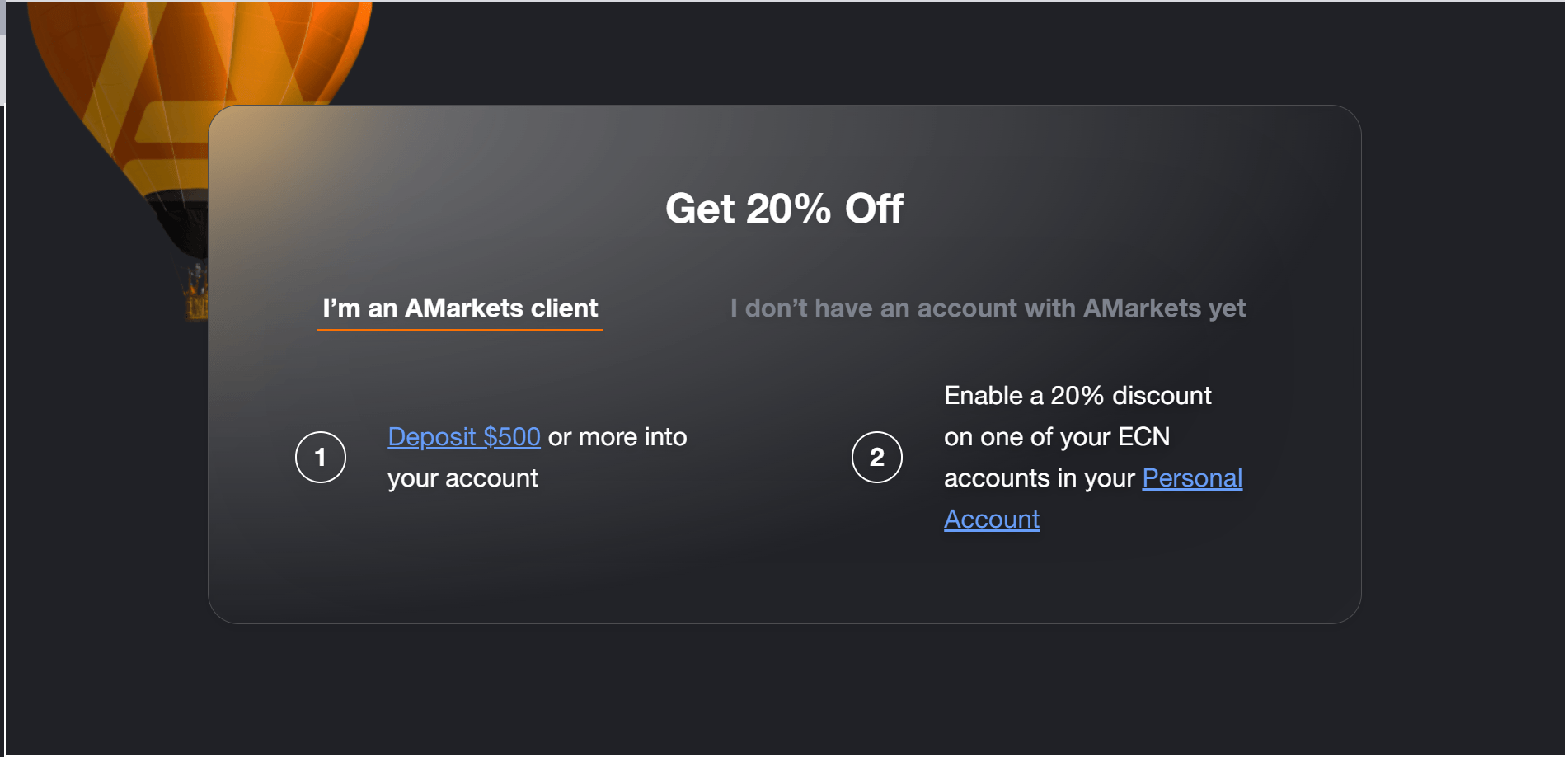Click the orange underline below active tab
This screenshot has width=1568, height=757.
(x=460, y=330)
